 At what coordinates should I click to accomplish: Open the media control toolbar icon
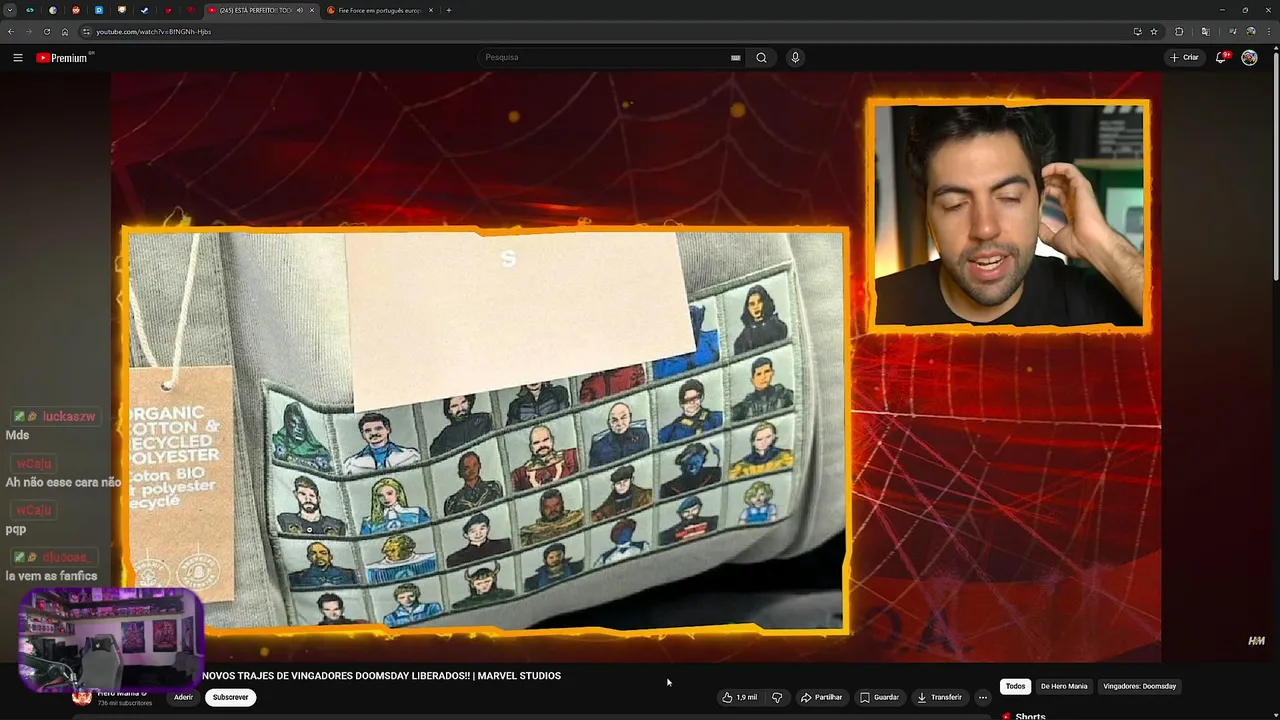(1232, 32)
